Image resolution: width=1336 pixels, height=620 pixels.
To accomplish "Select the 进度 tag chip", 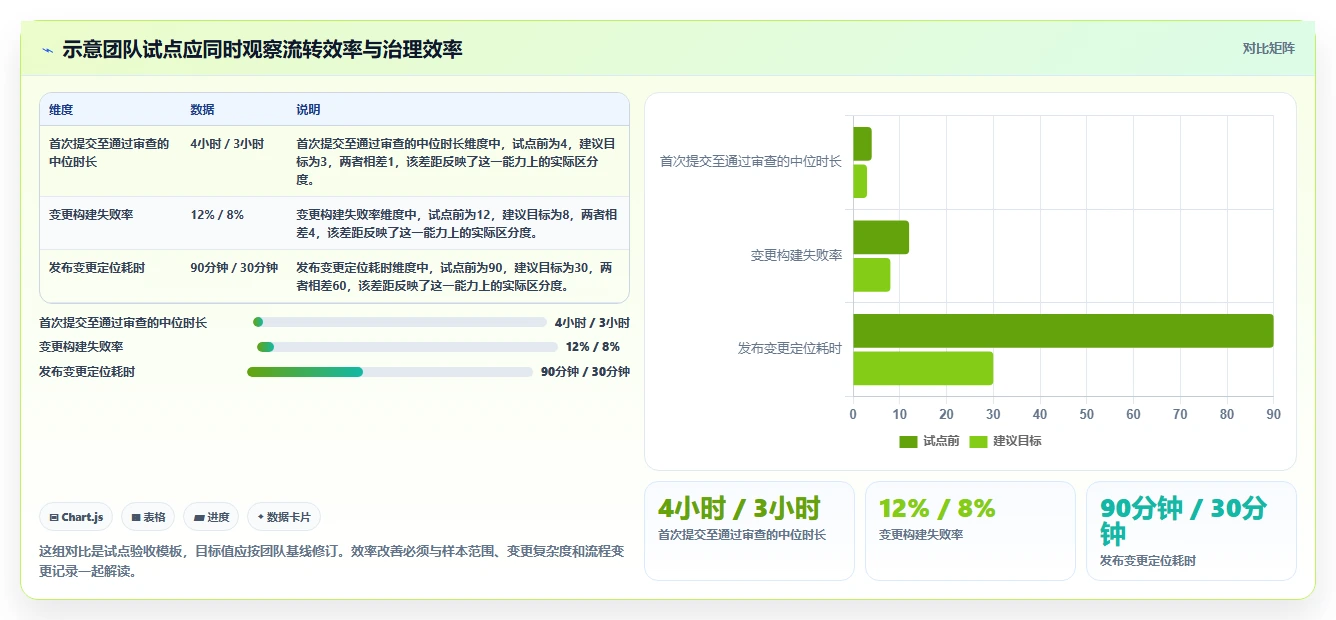I will 211,517.
